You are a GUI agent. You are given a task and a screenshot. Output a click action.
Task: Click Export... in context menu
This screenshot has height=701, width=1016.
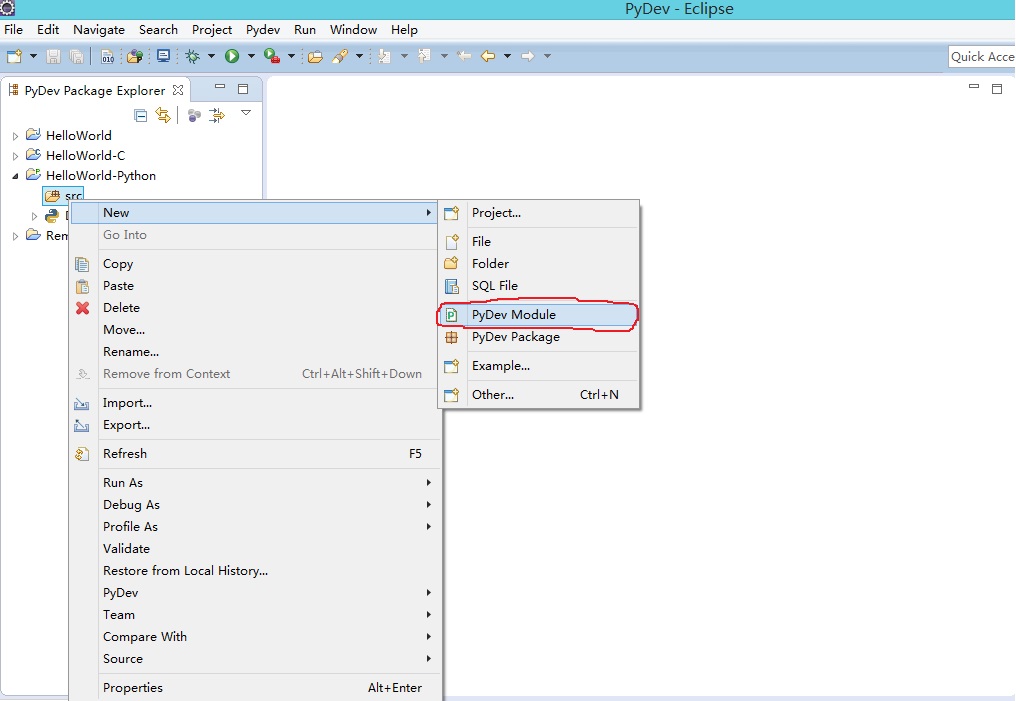255,425
